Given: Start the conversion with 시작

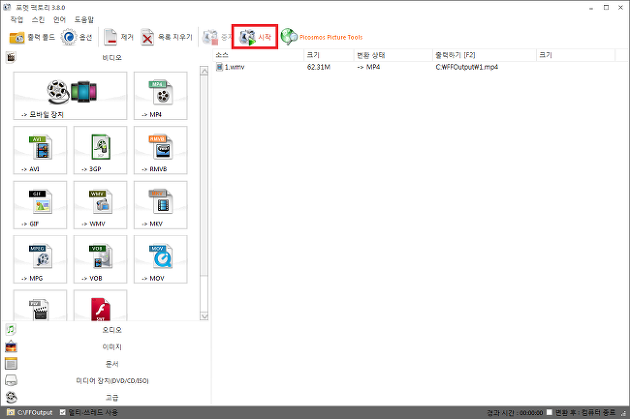Looking at the screenshot, I should point(255,37).
